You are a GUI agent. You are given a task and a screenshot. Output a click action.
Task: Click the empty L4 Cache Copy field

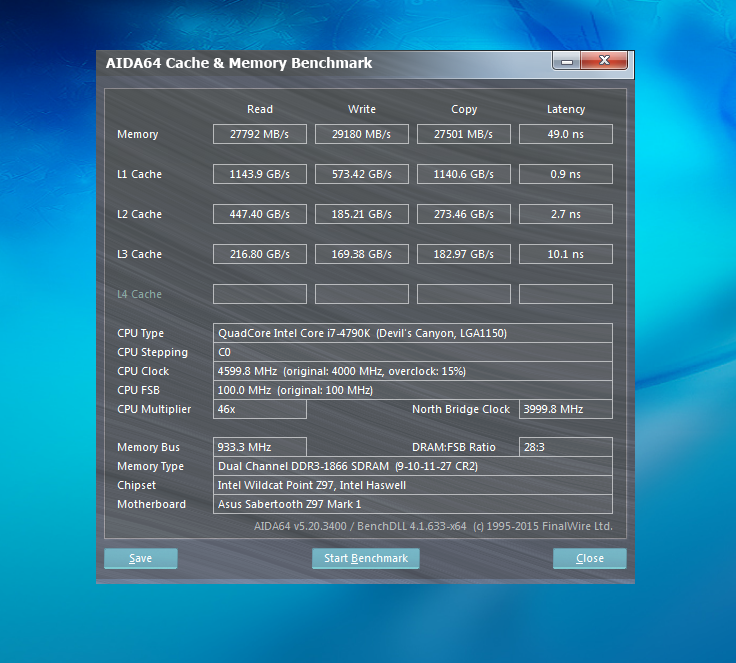(464, 294)
